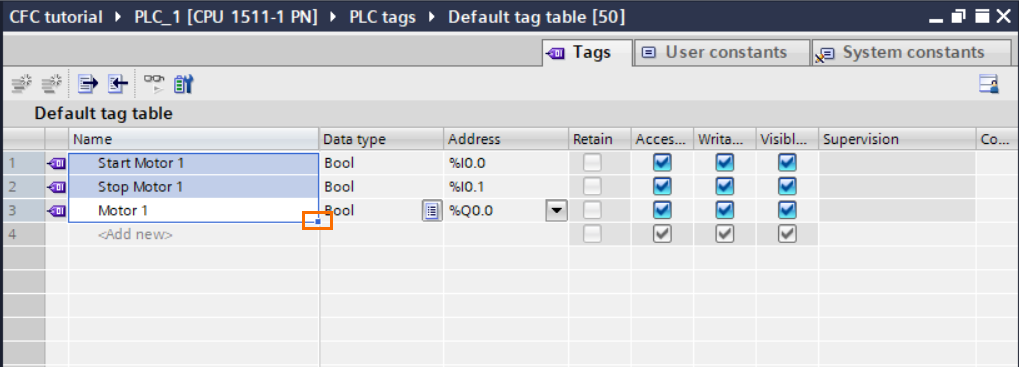The width and height of the screenshot is (1019, 367).
Task: Select the Stop Motor 1 name cell
Action: (194, 187)
